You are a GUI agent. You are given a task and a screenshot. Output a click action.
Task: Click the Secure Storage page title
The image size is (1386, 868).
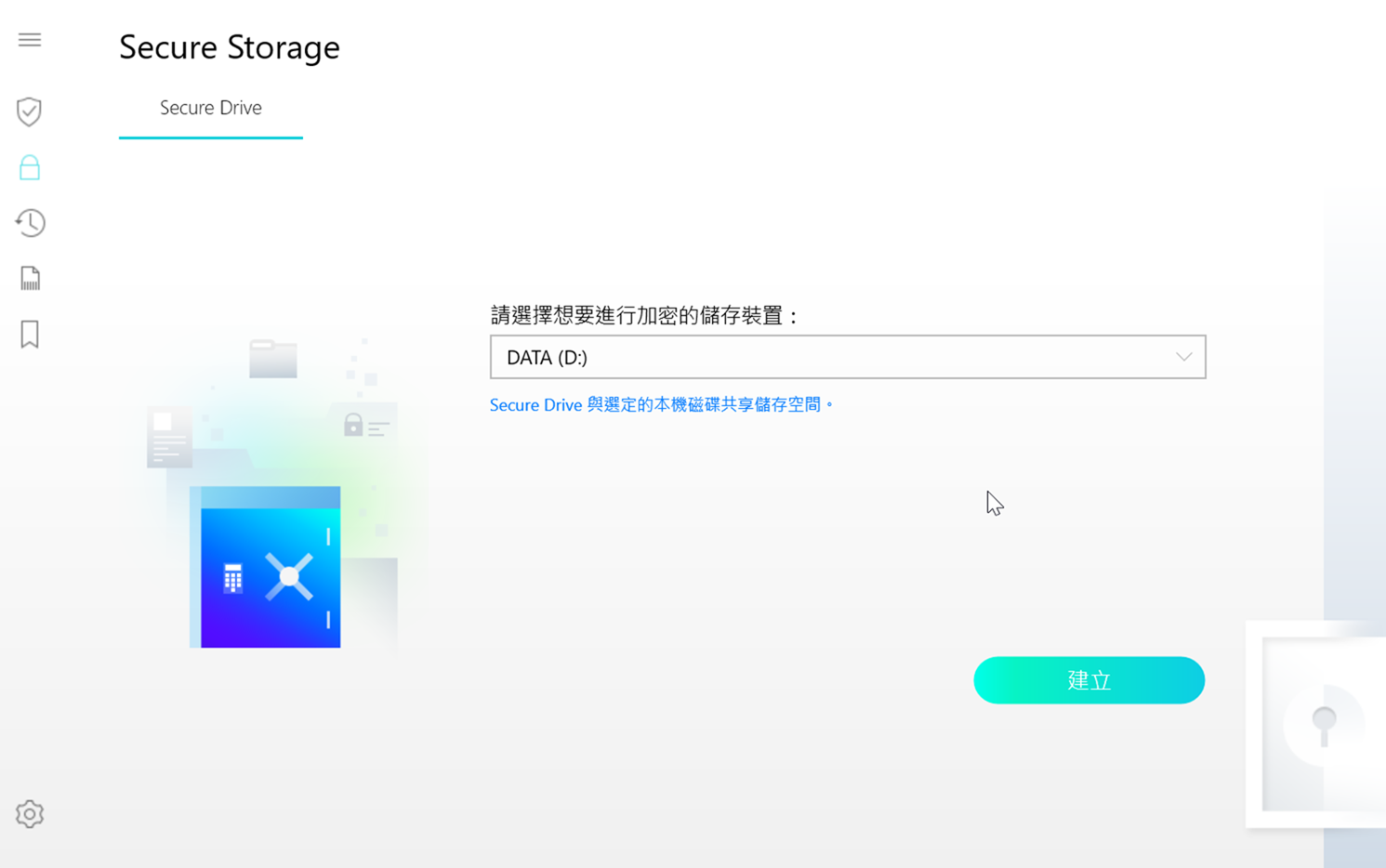(x=230, y=47)
